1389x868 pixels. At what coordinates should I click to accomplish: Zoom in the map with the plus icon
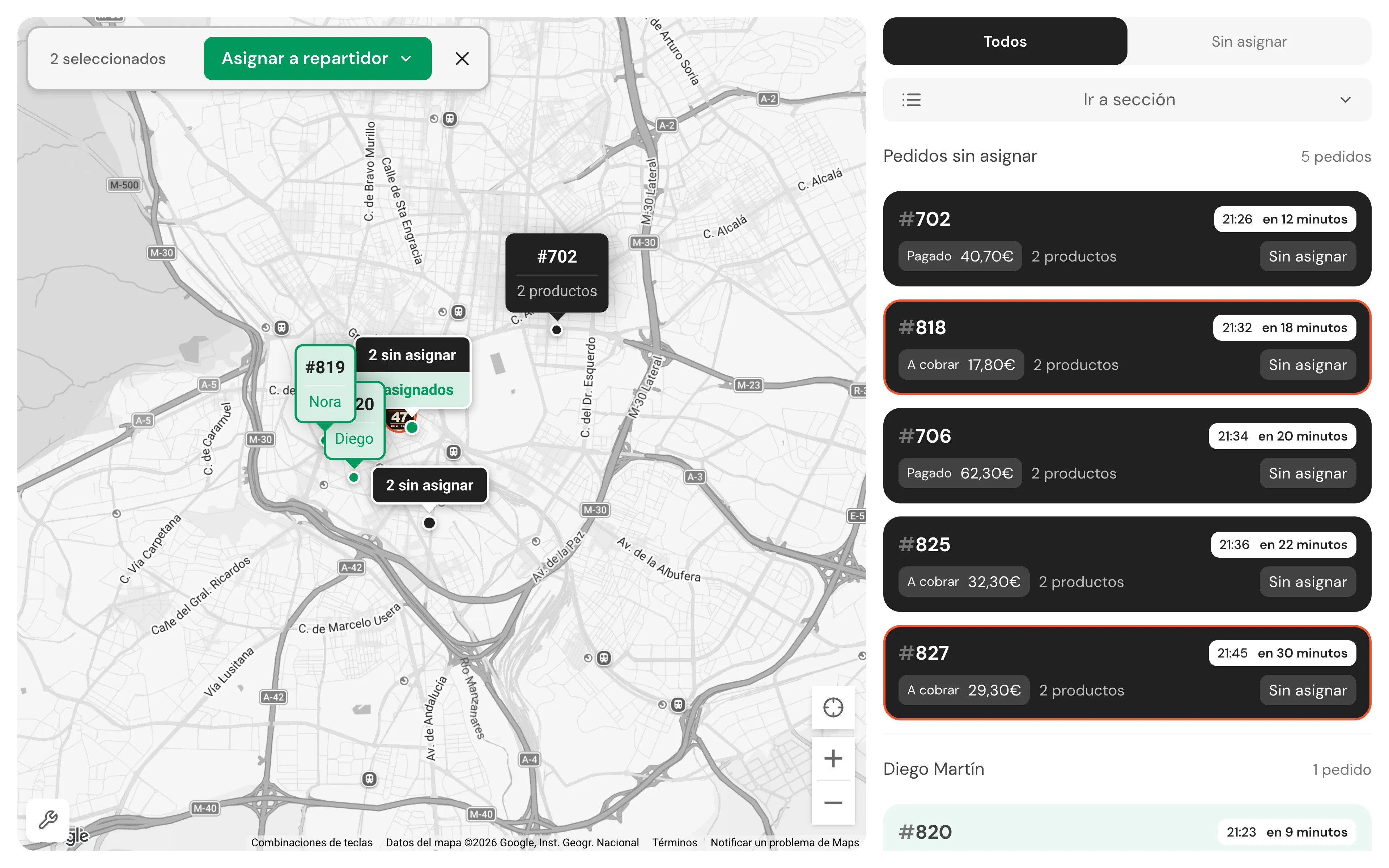click(833, 758)
